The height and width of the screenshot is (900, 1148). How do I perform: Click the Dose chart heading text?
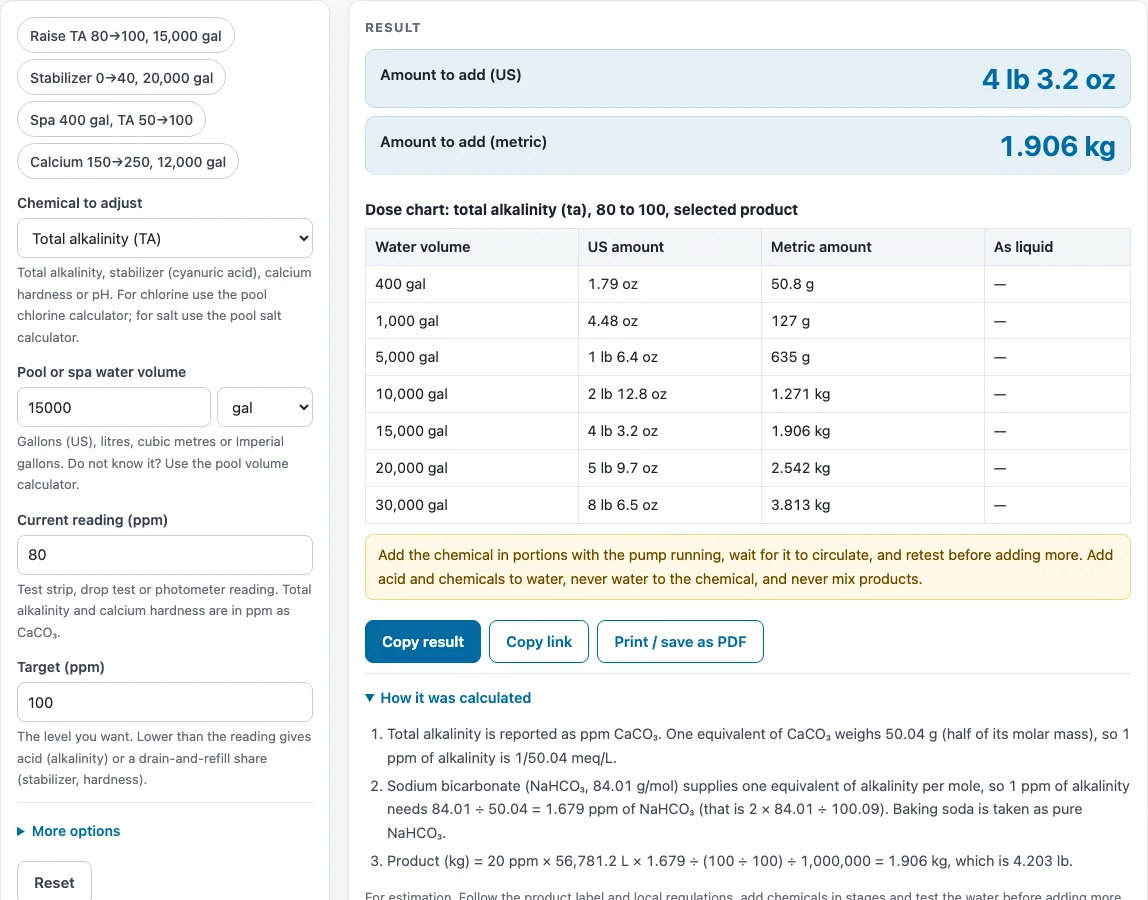[x=581, y=209]
